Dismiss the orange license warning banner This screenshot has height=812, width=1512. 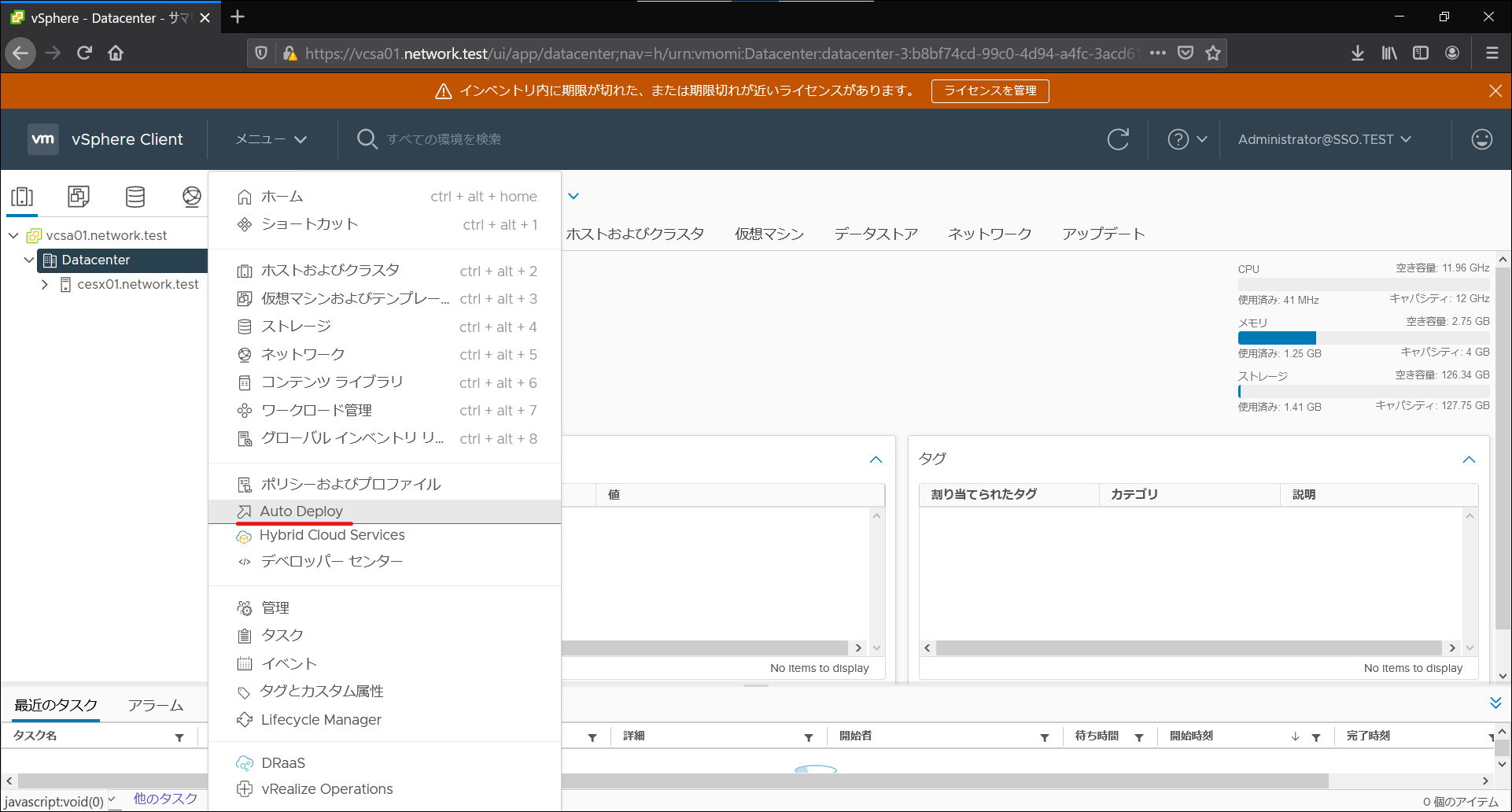tap(1495, 90)
